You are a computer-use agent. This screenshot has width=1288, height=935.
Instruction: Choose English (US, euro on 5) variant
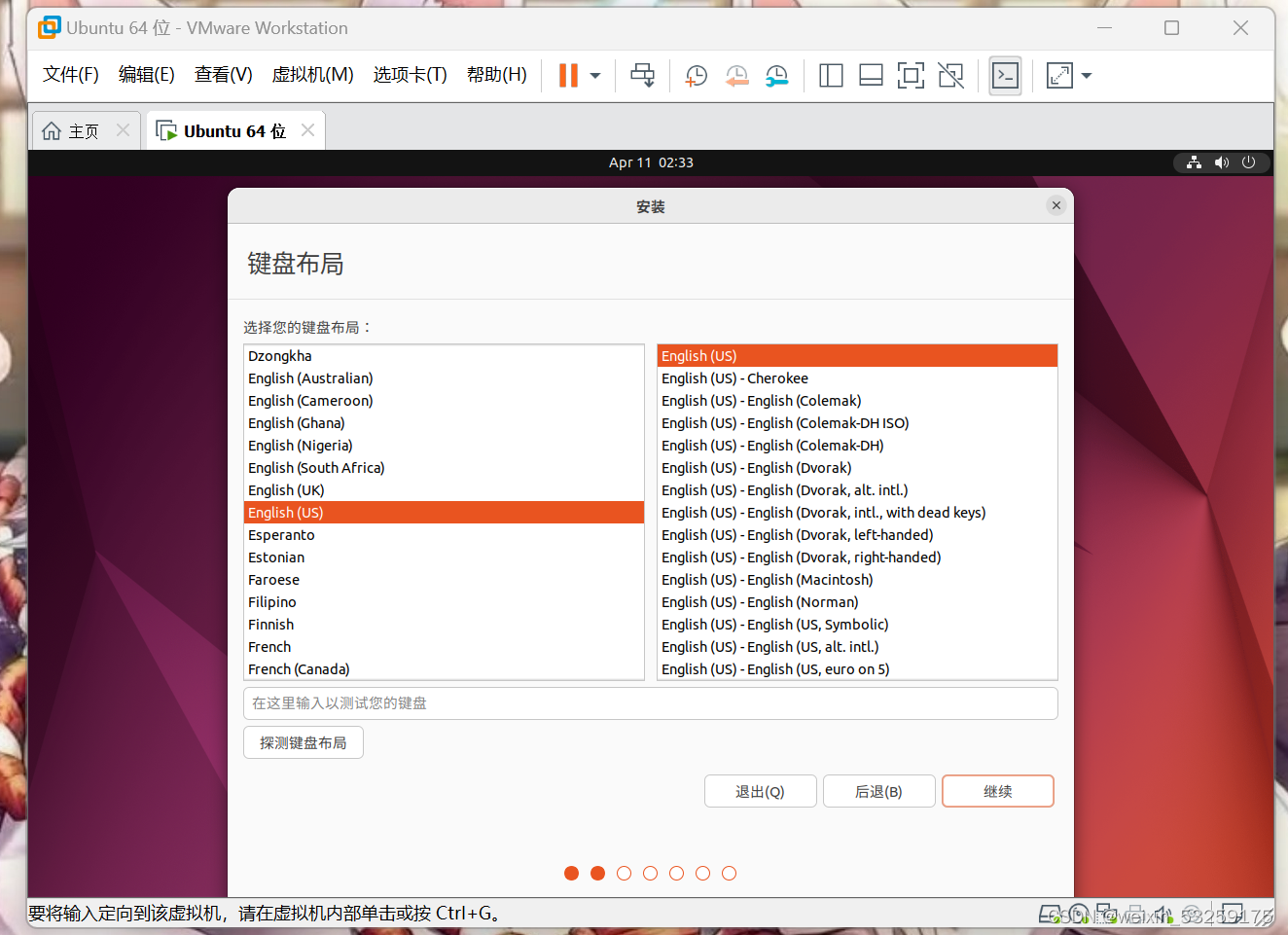tap(857, 669)
